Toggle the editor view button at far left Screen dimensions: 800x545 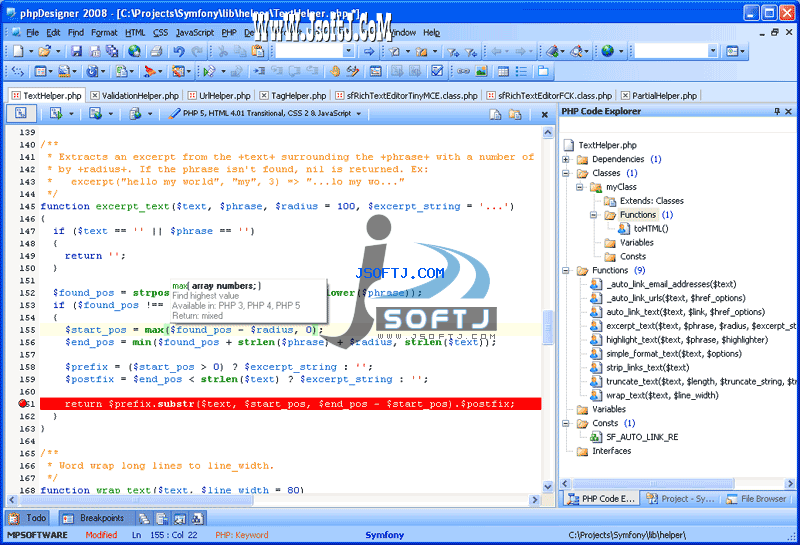click(x=21, y=113)
